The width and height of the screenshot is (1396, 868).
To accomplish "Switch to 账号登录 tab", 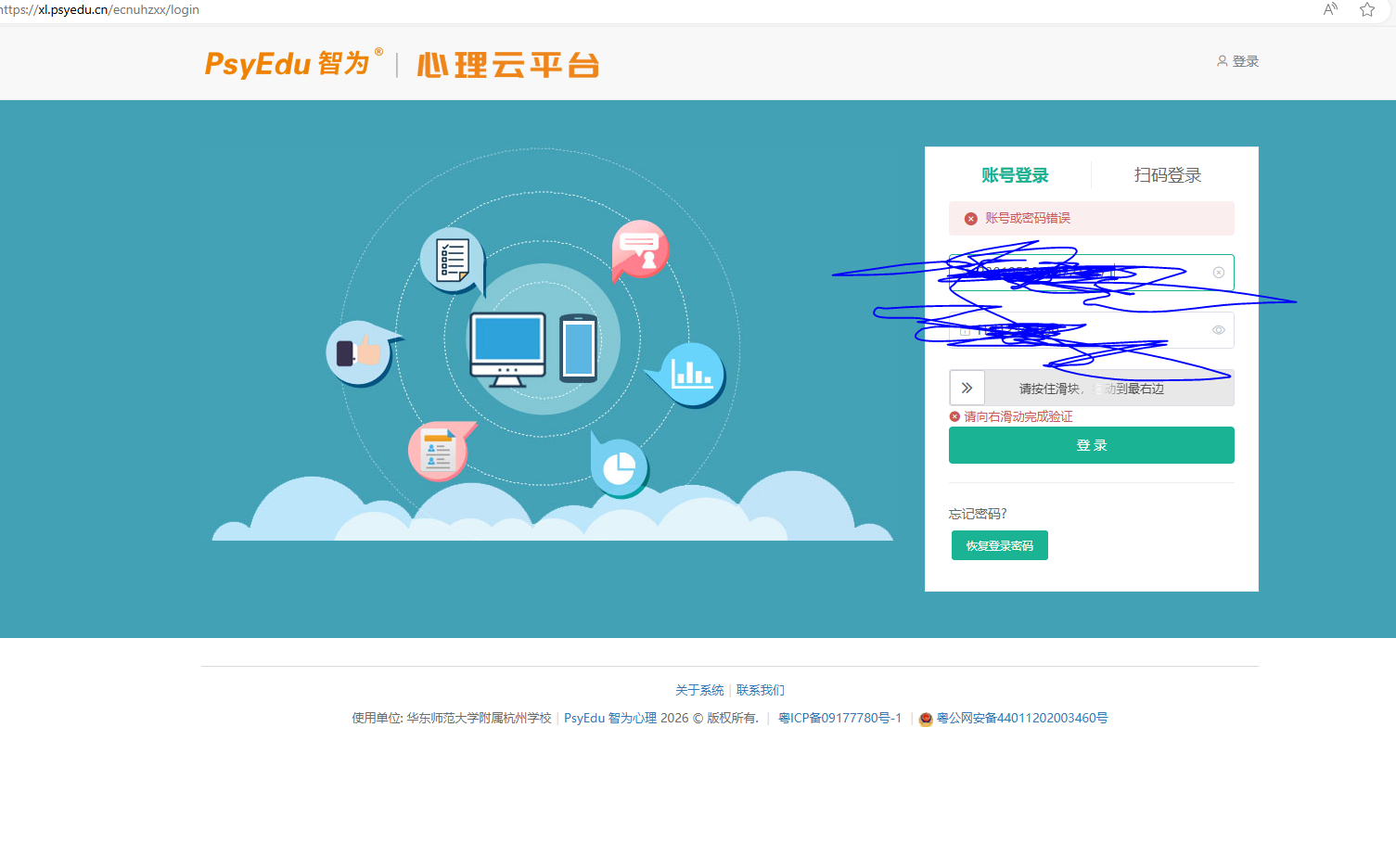I will 1015,175.
